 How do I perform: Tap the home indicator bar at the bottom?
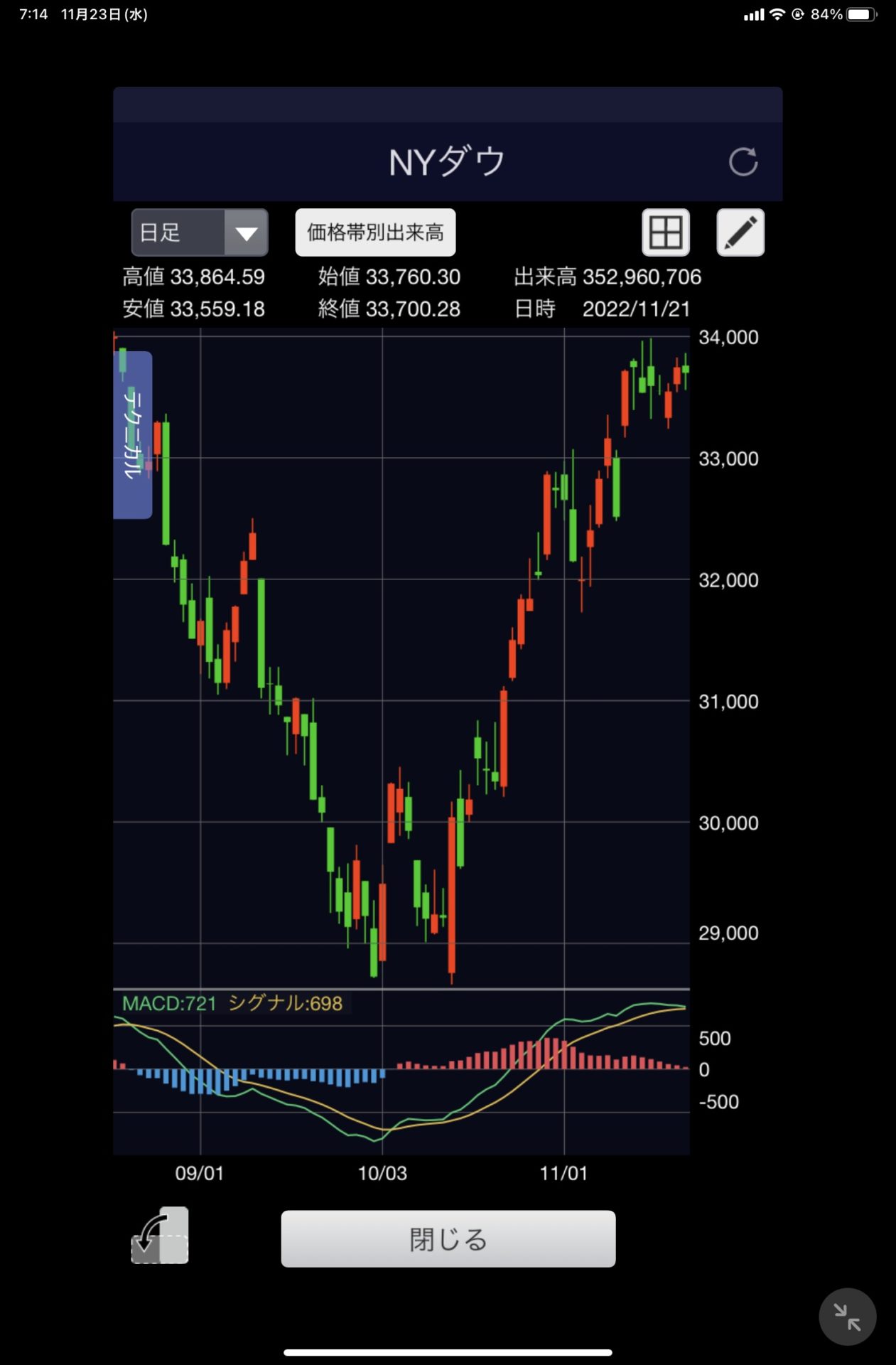pyautogui.click(x=448, y=1352)
